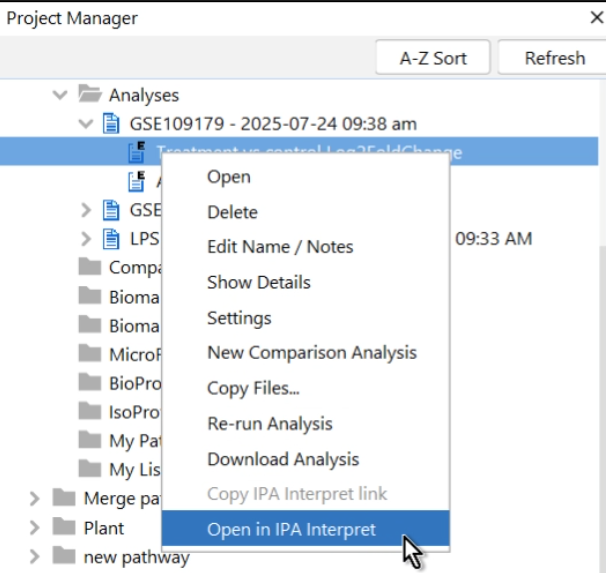Viewport: 606px width, 573px height.
Task: Click the GSE109179 analysis document icon
Action: [x=113, y=124]
